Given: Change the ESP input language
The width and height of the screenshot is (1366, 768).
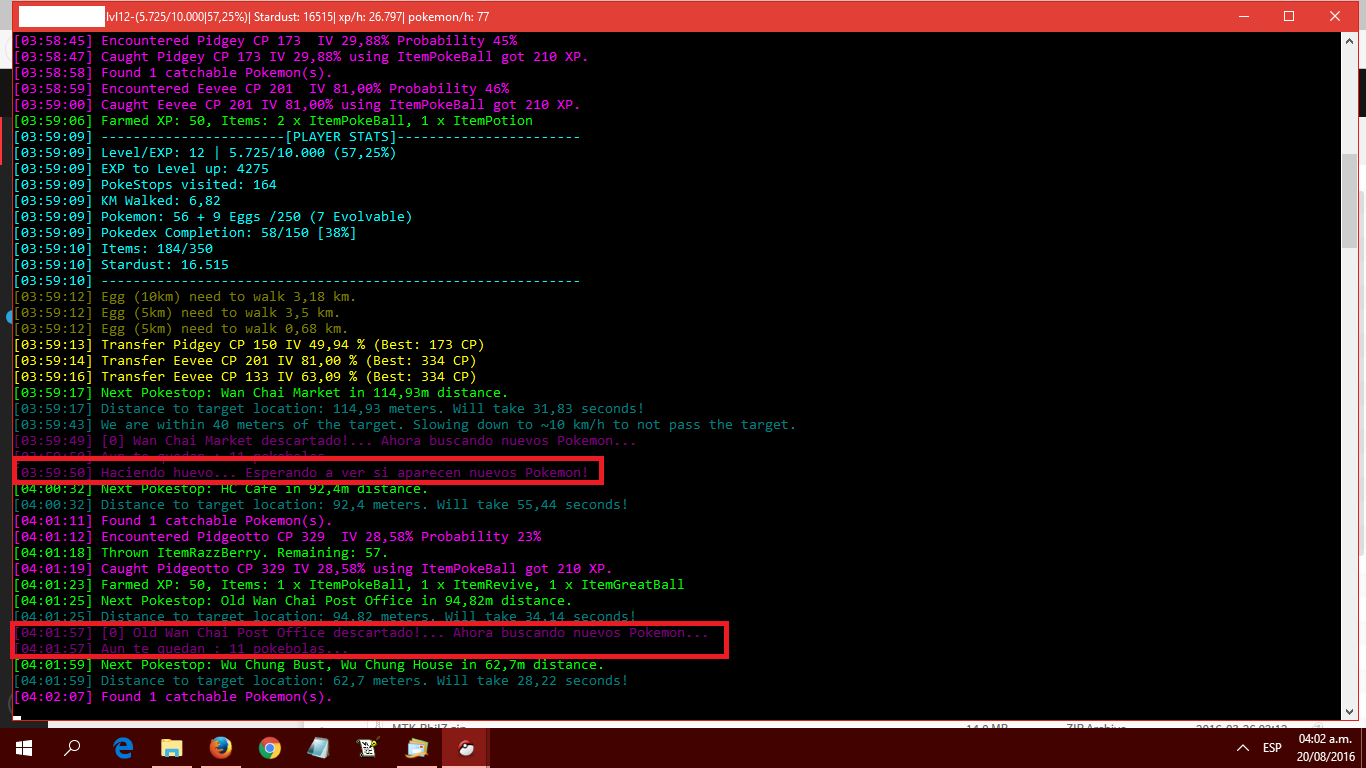Looking at the screenshot, I should [1272, 748].
